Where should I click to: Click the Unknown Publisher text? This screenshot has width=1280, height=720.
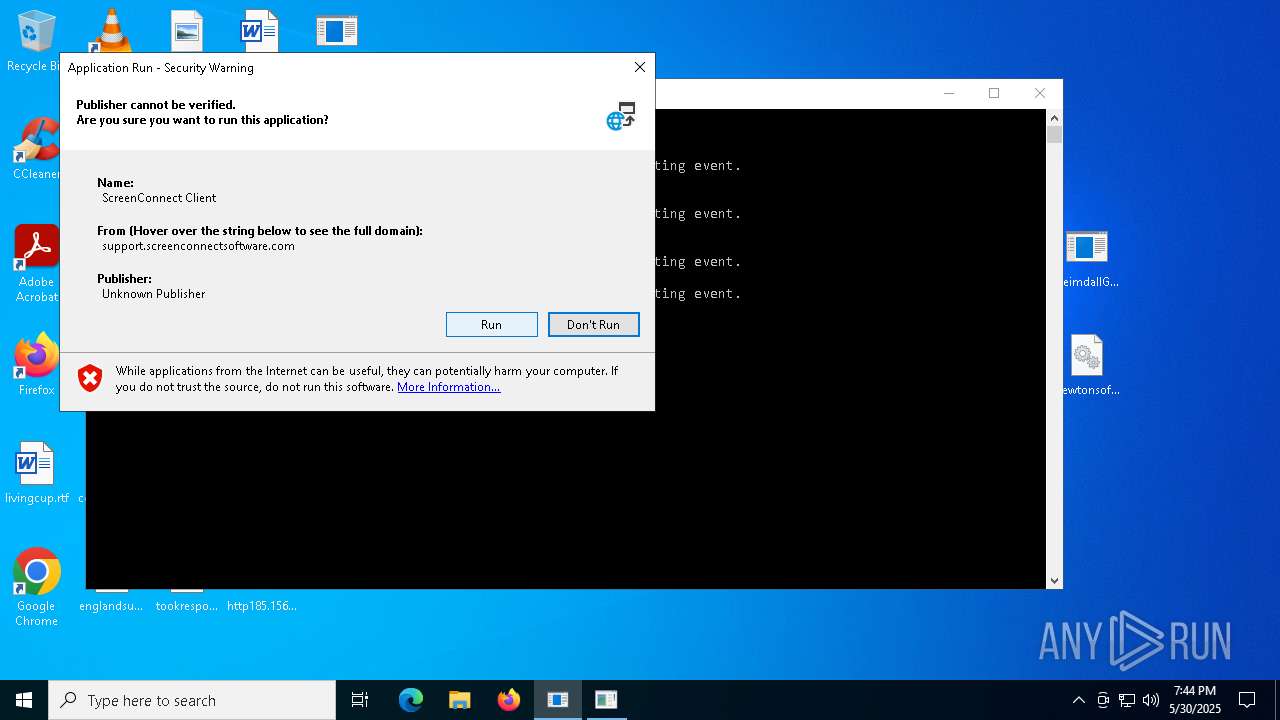point(153,294)
